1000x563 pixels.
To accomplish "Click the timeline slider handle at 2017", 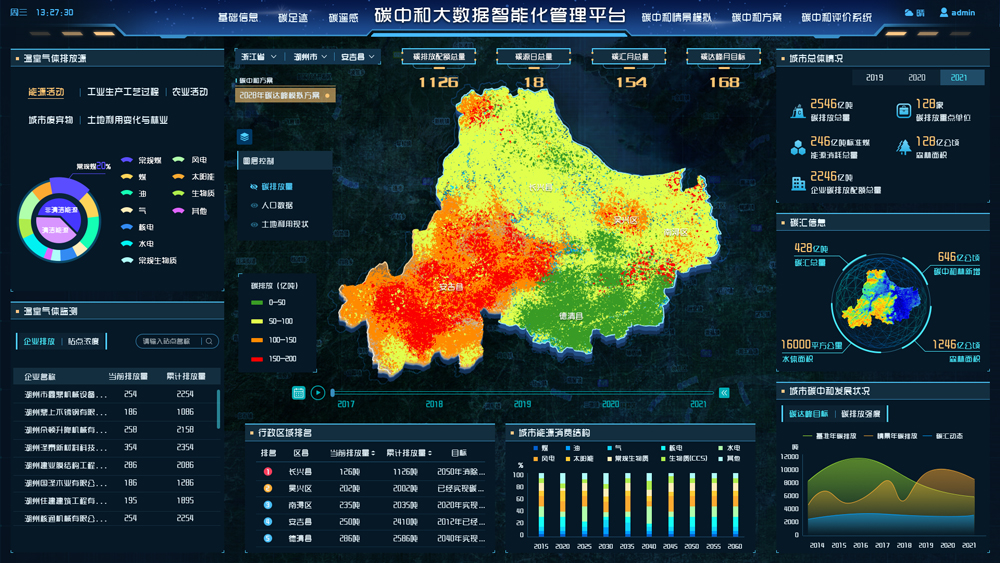I will coord(333,393).
